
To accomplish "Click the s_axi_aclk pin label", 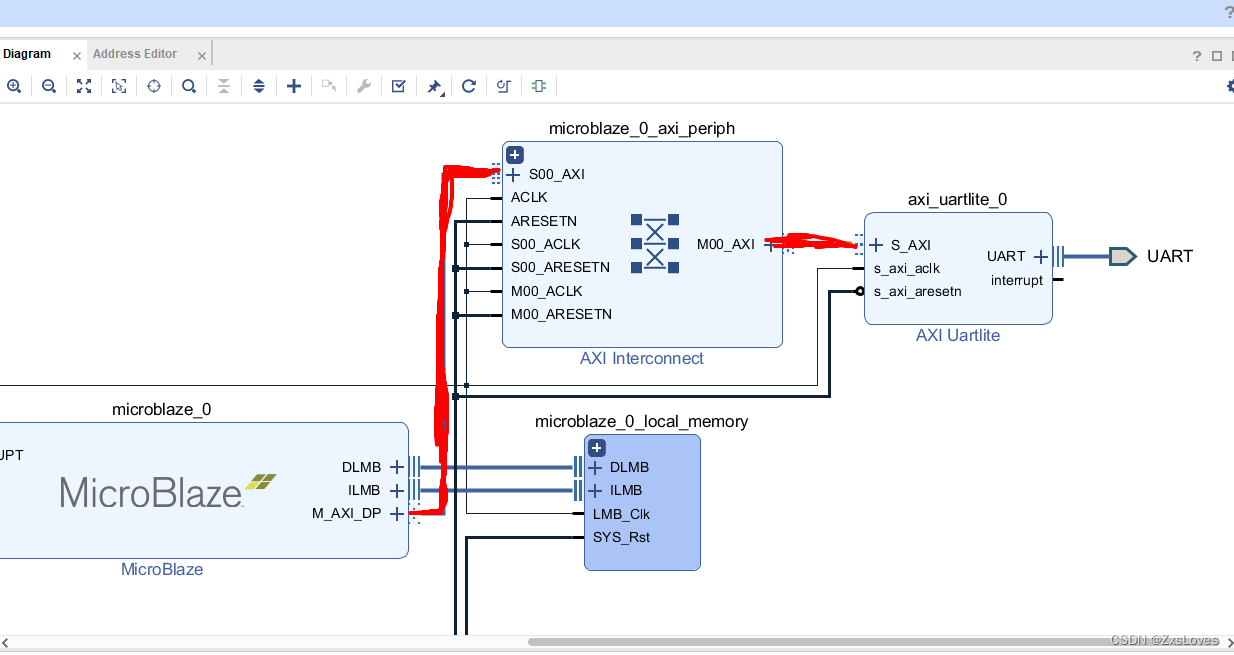I will (x=907, y=268).
